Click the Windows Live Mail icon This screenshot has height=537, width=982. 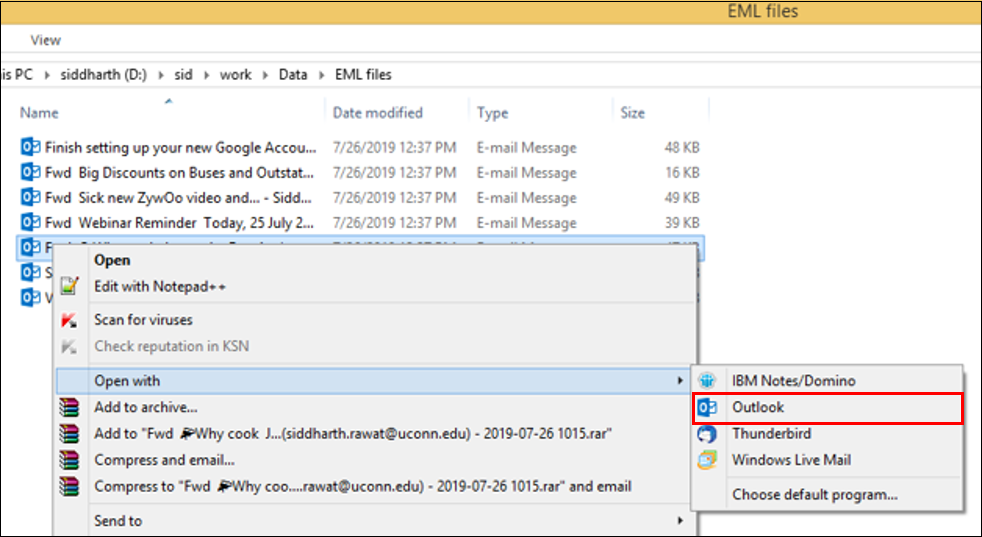coord(707,460)
